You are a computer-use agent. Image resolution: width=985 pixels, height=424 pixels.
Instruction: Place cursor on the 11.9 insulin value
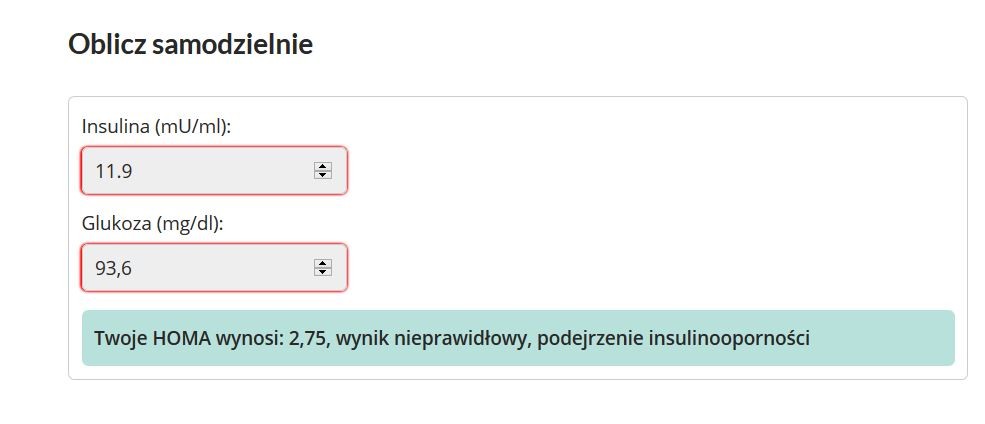(114, 171)
